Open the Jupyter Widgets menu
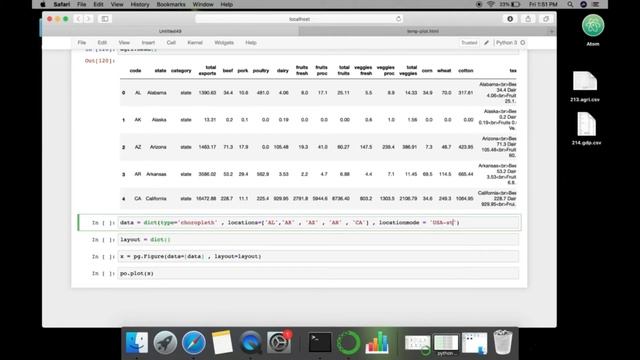The width and height of the screenshot is (640, 360). [224, 42]
